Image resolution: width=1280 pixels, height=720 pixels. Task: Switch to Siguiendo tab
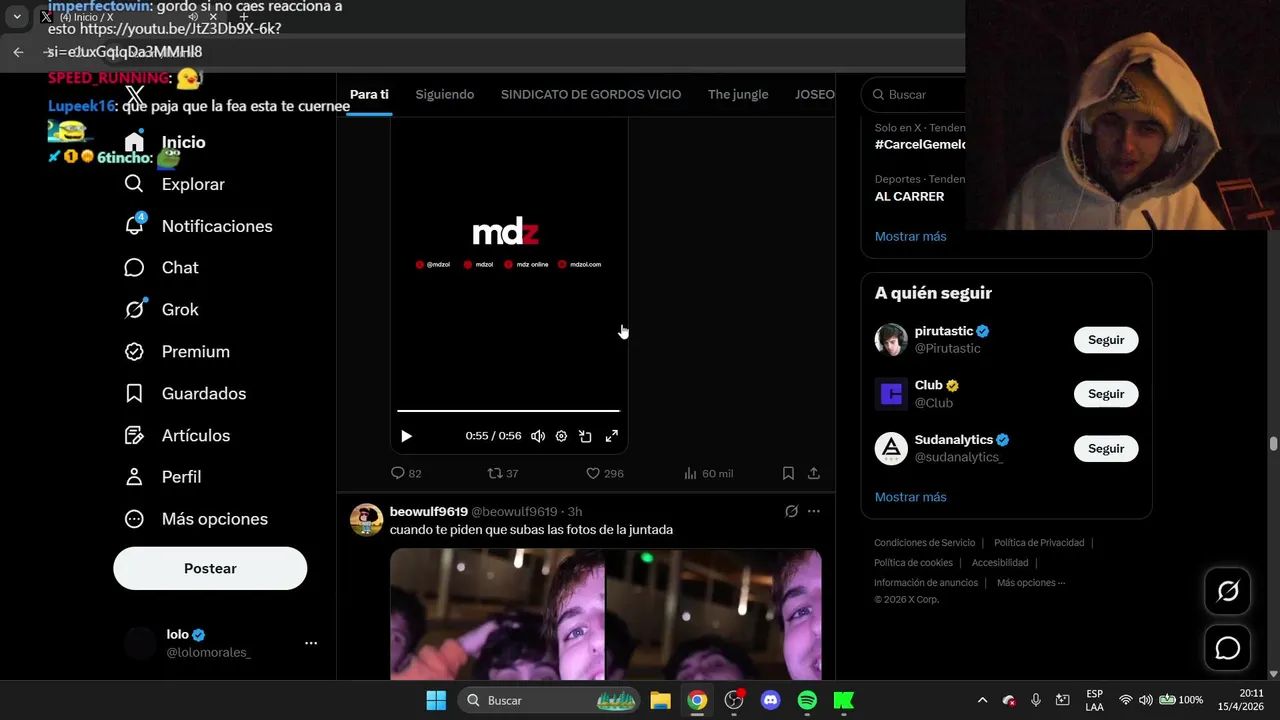click(x=444, y=94)
